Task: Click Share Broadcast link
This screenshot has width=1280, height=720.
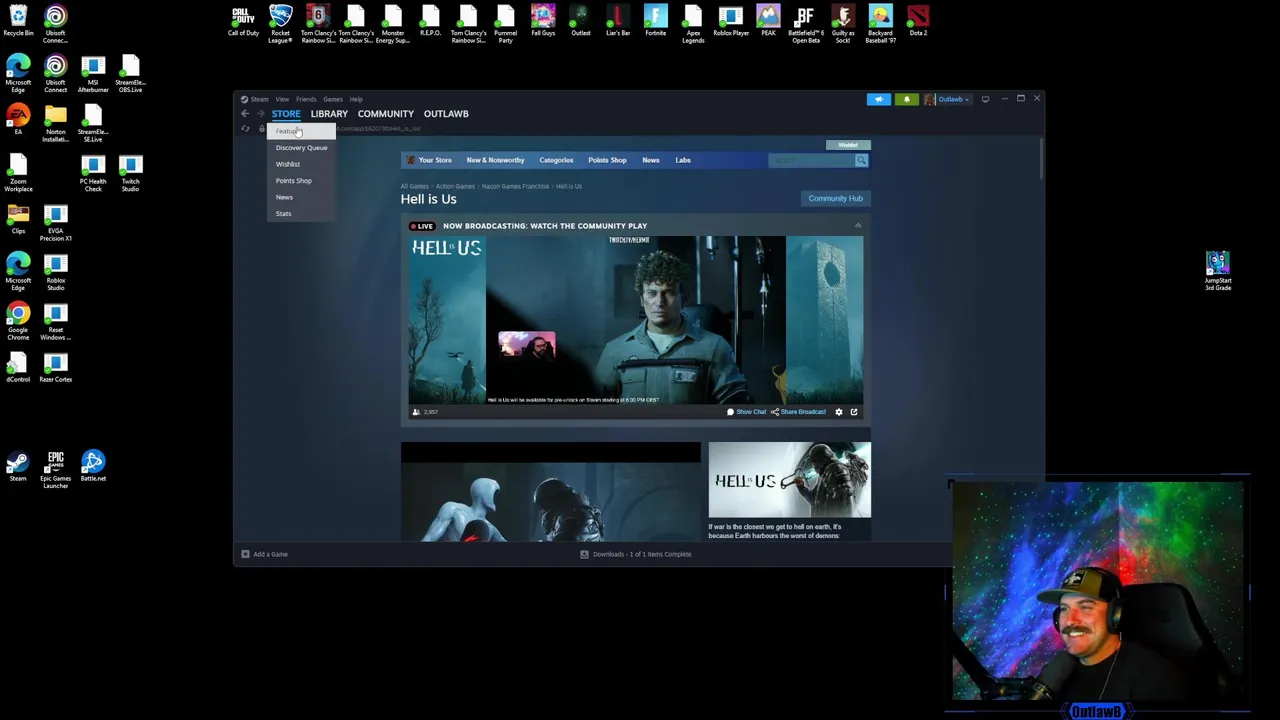Action: (798, 412)
